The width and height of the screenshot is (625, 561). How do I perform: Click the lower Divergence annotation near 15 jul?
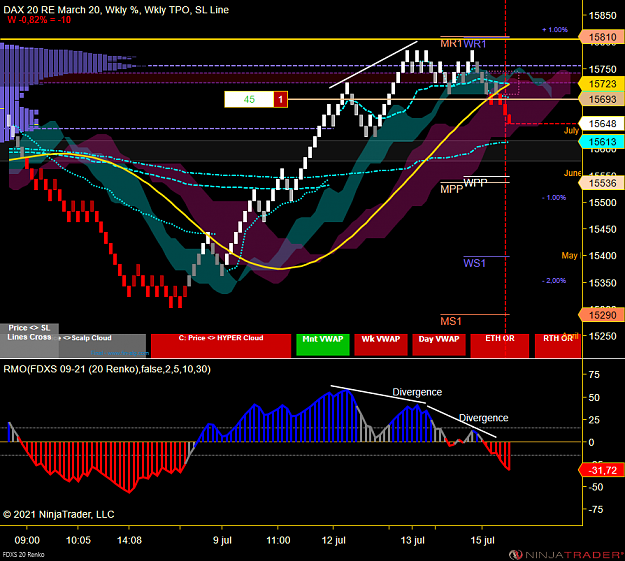point(483,418)
